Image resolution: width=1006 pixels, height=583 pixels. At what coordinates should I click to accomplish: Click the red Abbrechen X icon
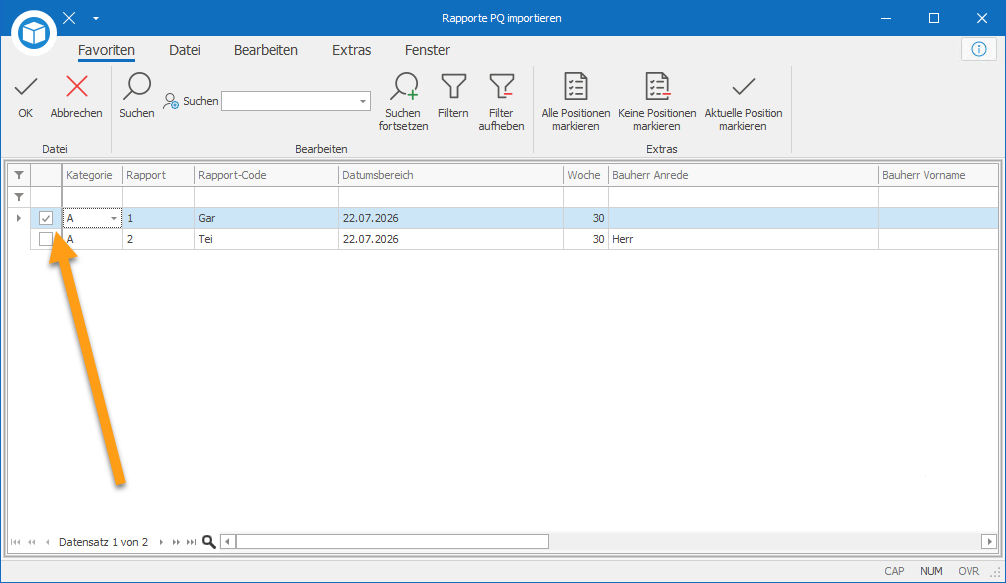click(77, 87)
